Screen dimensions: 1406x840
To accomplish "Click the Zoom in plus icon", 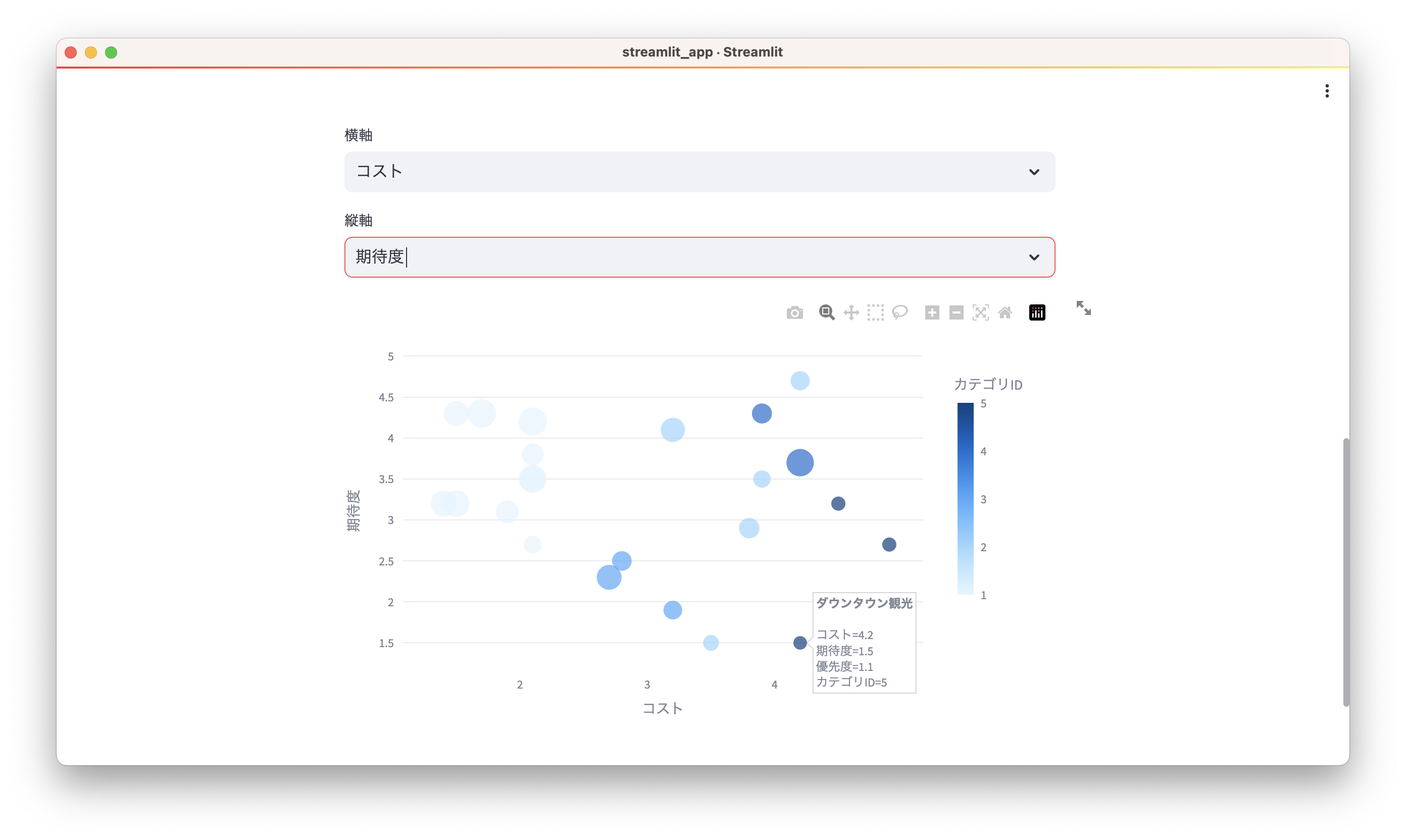I will (932, 312).
